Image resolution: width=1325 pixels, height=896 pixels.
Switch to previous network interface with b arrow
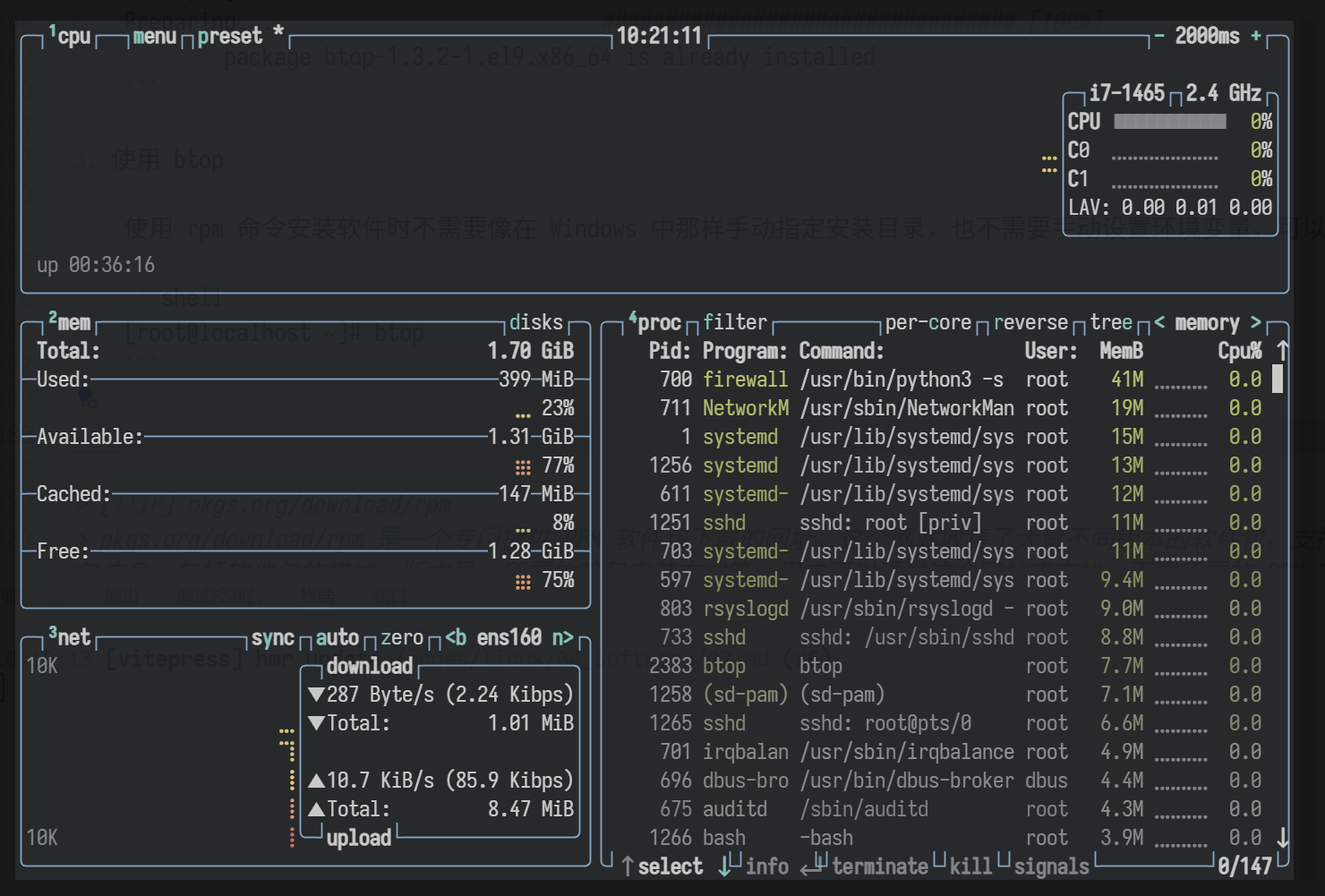click(x=456, y=637)
